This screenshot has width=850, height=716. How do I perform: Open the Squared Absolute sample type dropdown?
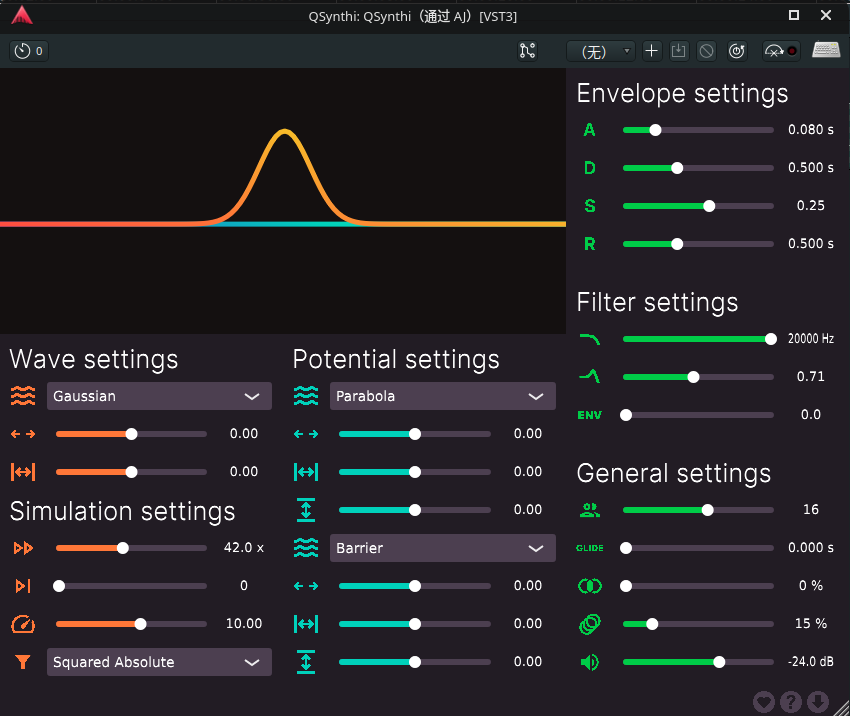(159, 662)
